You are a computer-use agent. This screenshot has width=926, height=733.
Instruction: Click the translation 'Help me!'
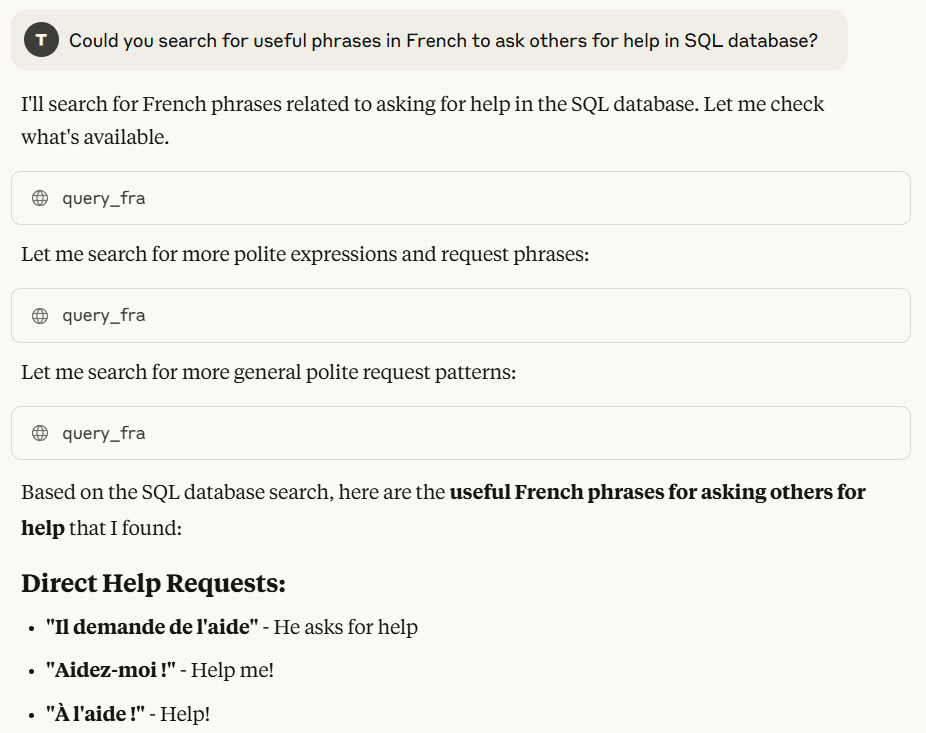pyautogui.click(x=232, y=670)
